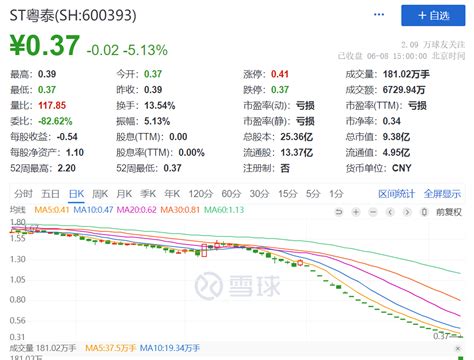Click the 市净率 value 0.34

click(392, 121)
